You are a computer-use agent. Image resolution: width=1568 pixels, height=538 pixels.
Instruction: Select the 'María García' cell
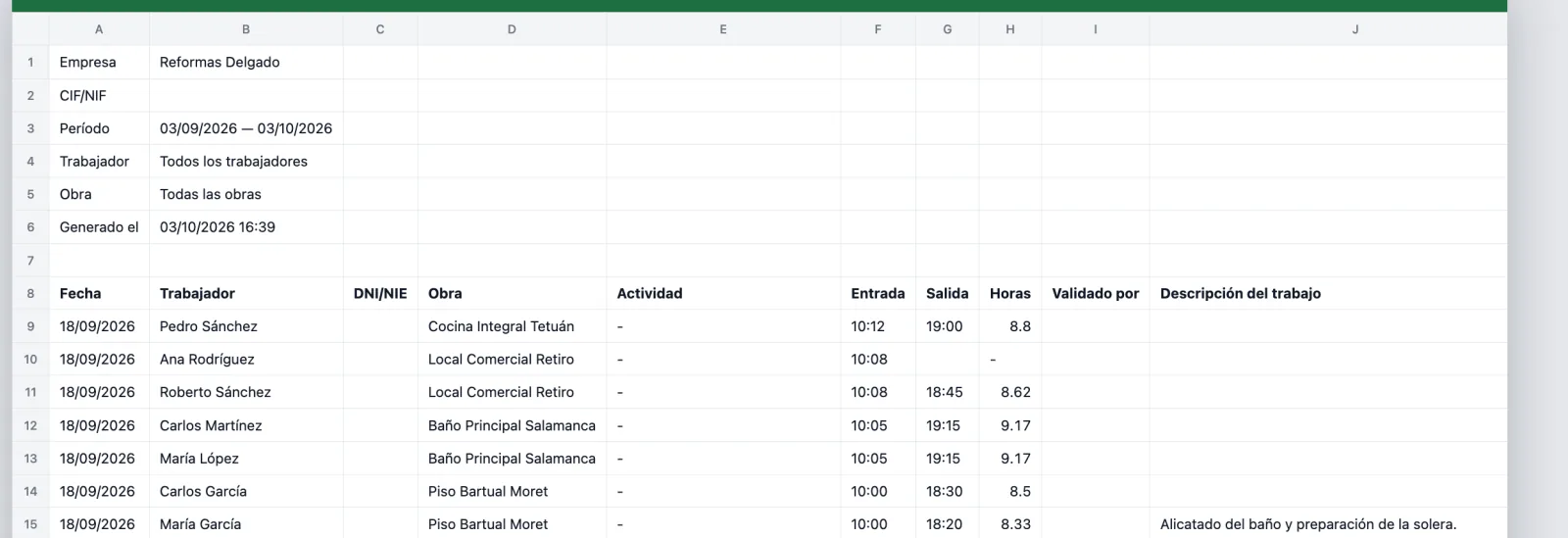coord(246,524)
